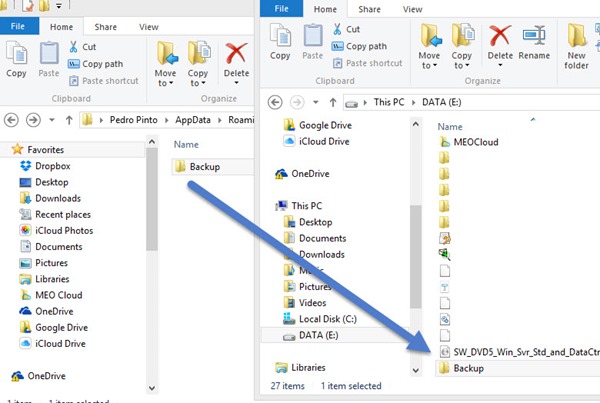The height and width of the screenshot is (403, 600).
Task: Click Delete in the DATA (E:) window
Action: (x=500, y=46)
